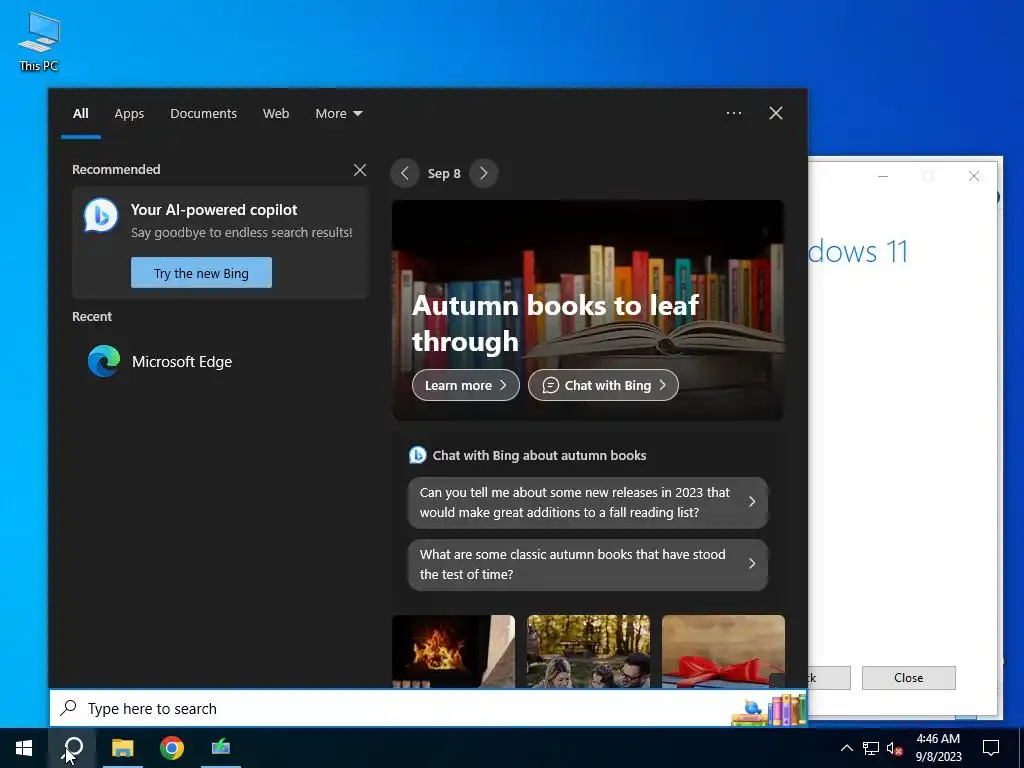Expand the More dropdown tab
This screenshot has height=768, width=1024.
338,114
